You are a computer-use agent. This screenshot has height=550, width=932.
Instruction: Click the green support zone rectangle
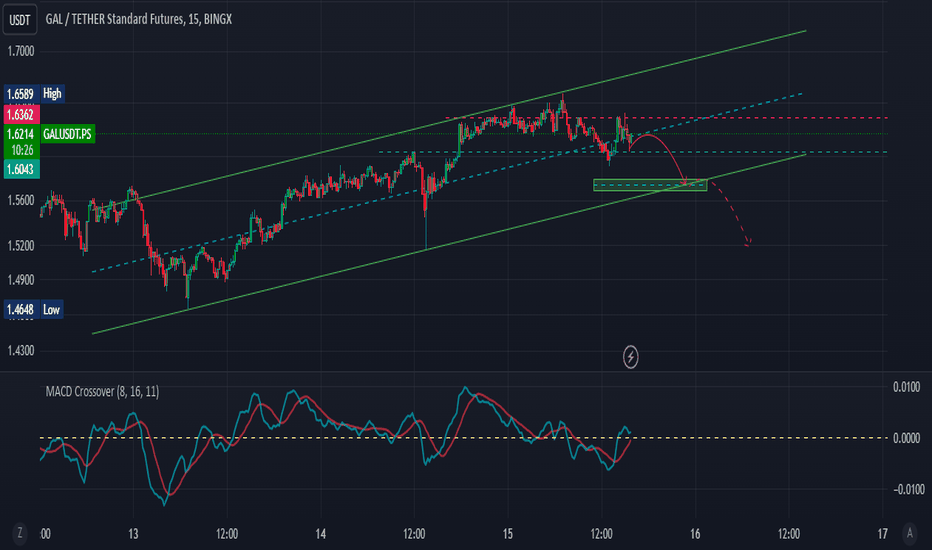pos(650,185)
